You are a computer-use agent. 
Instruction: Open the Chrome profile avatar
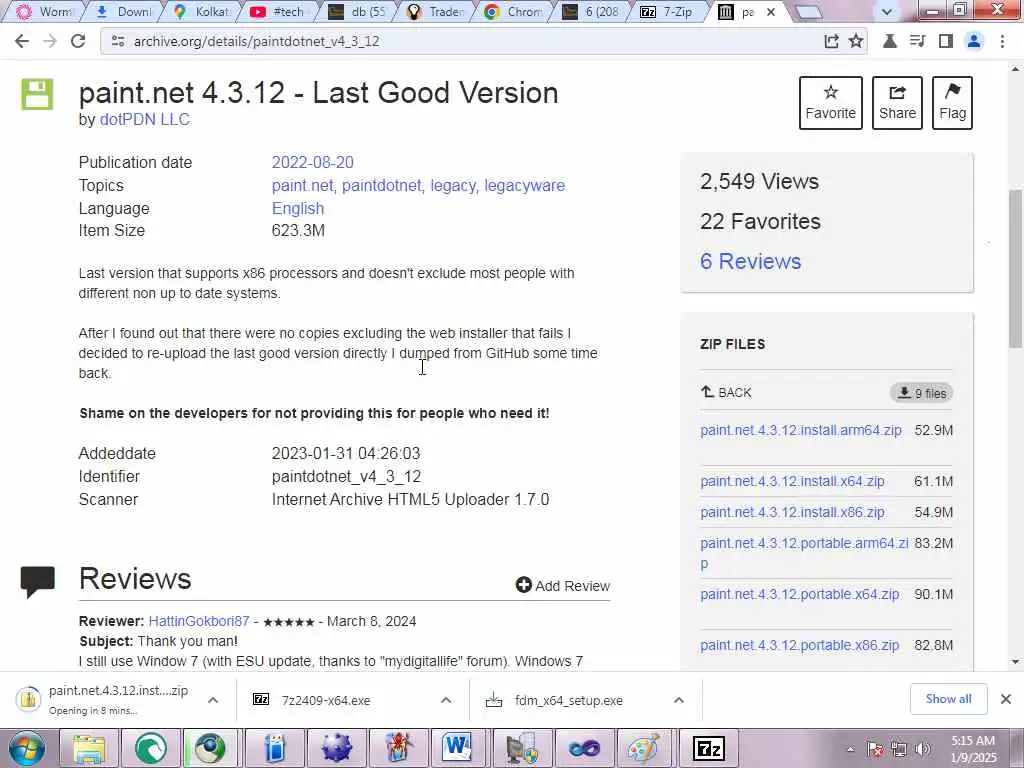pos(974,41)
